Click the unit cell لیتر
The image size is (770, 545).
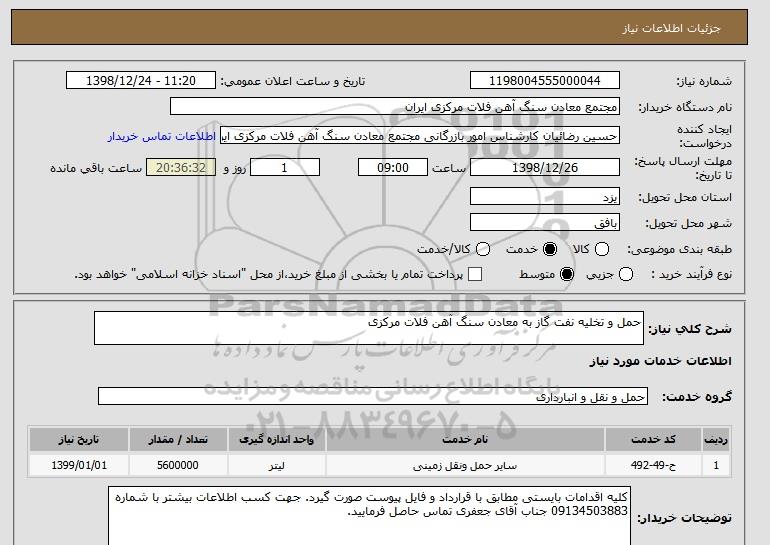(x=276, y=465)
